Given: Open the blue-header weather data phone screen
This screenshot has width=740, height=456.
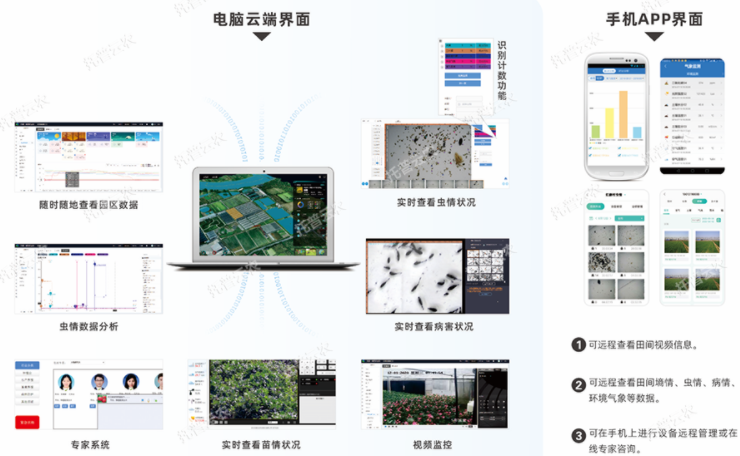Looking at the screenshot, I should tap(692, 116).
